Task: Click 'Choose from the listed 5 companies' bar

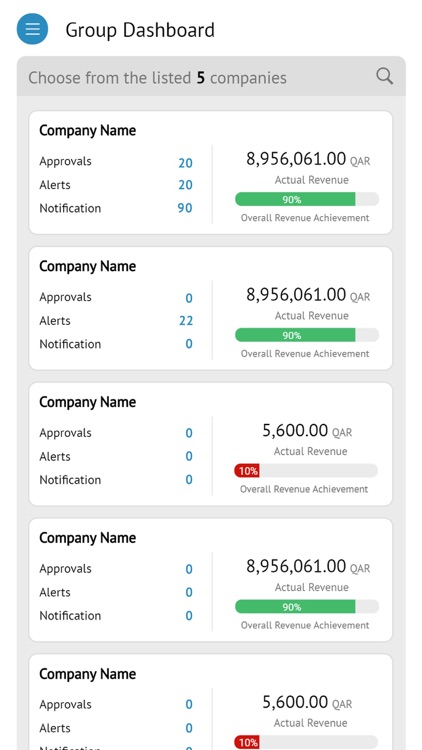Action: tap(211, 77)
